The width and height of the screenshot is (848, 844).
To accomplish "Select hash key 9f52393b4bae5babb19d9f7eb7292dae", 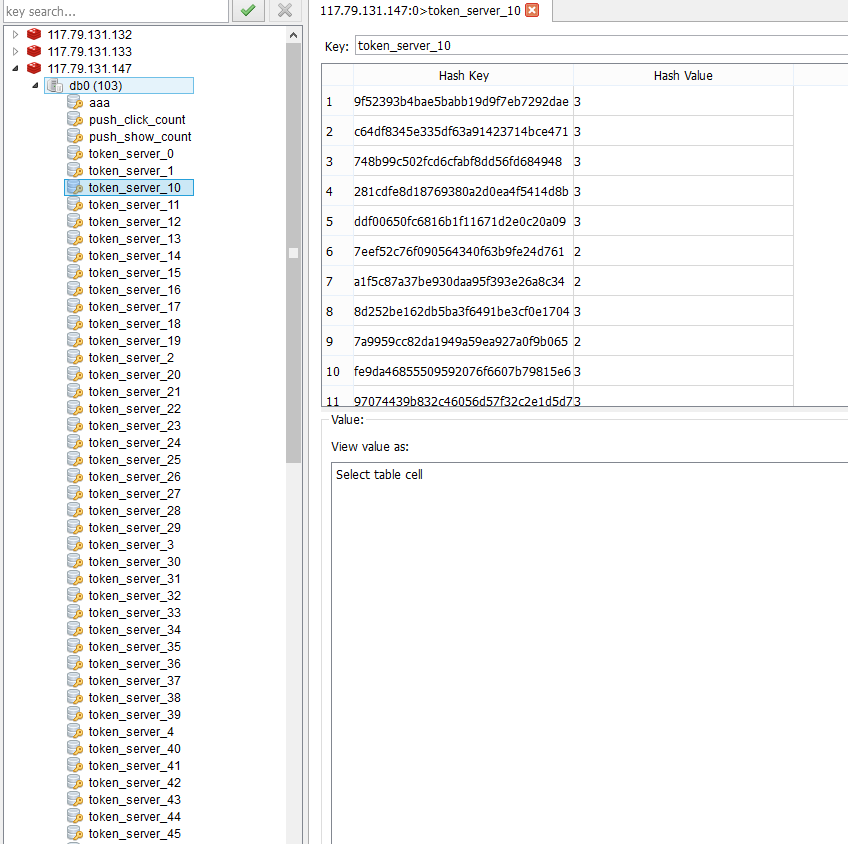I will [x=461, y=102].
